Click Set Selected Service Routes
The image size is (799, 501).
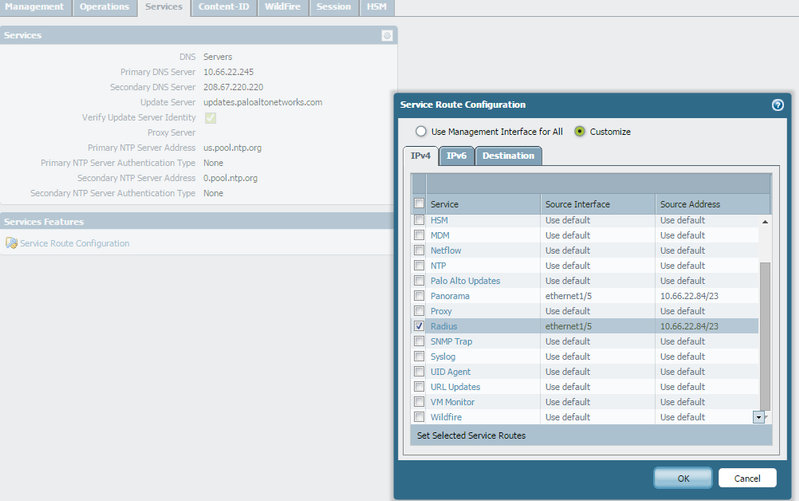click(471, 435)
